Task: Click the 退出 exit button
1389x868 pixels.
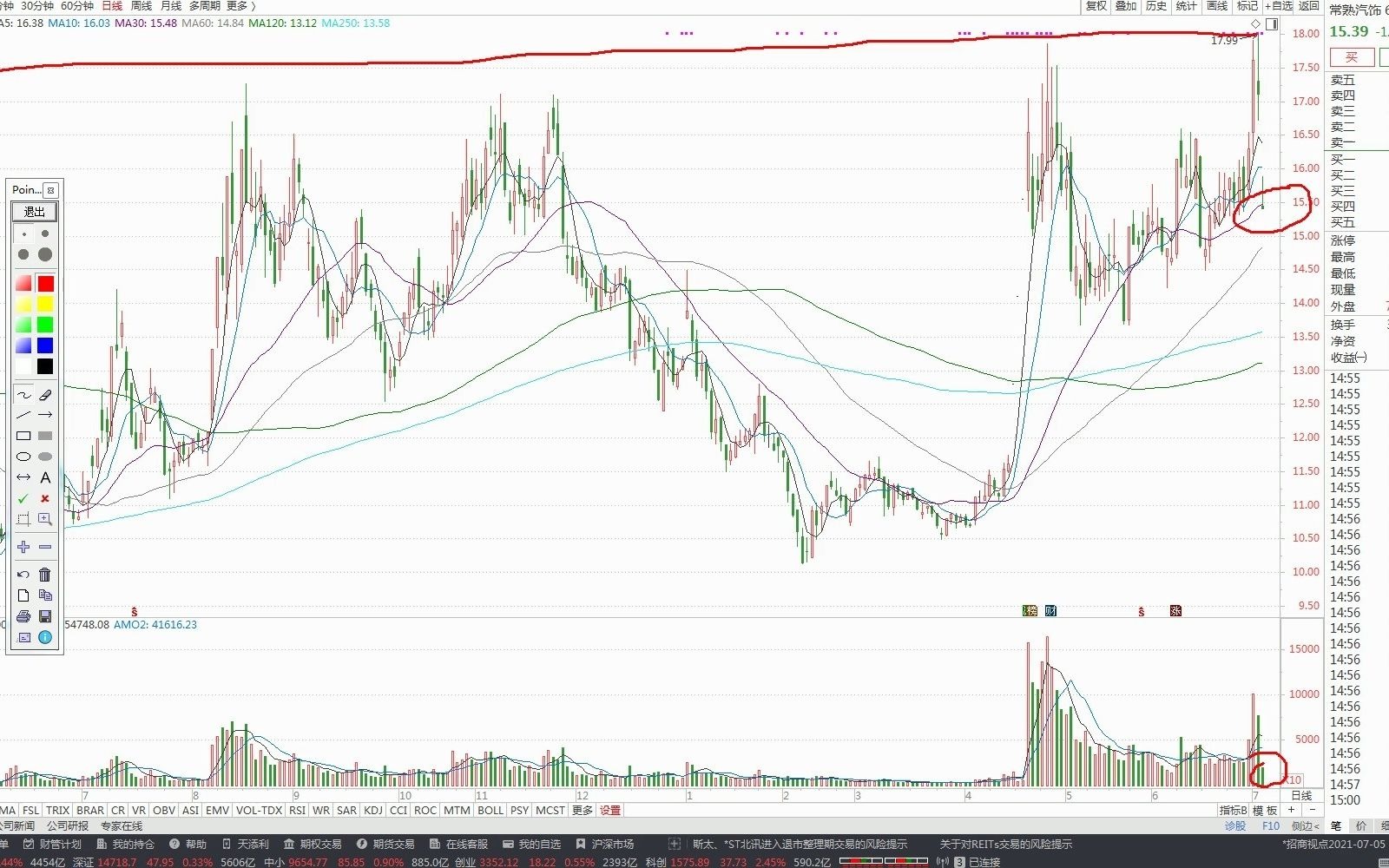Action: tap(35, 211)
